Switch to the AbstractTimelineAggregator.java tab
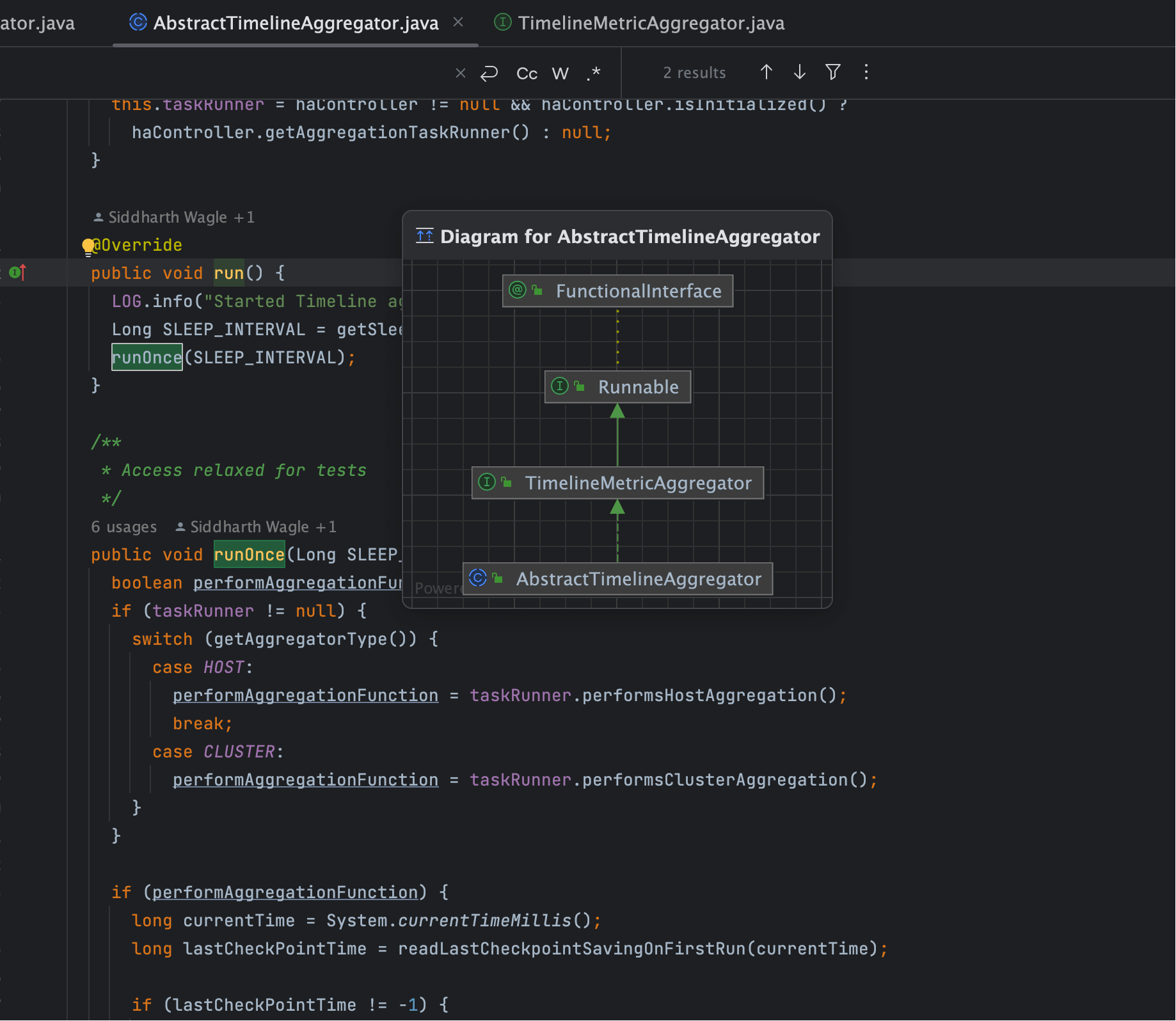Image resolution: width=1176 pixels, height=1021 pixels. (296, 23)
